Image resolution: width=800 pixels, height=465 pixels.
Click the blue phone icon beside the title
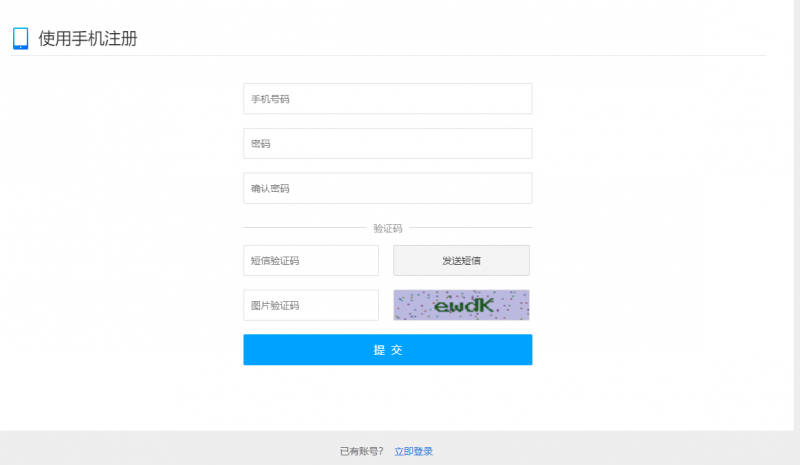20,38
